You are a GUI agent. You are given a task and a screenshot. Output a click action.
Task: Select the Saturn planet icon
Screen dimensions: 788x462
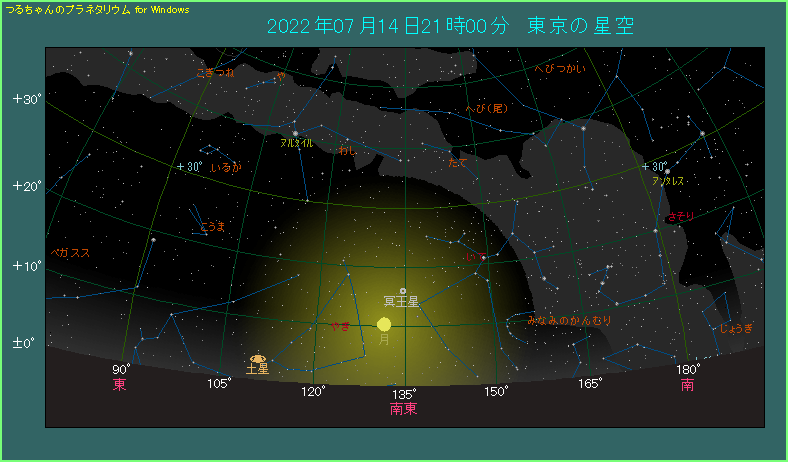[258, 358]
